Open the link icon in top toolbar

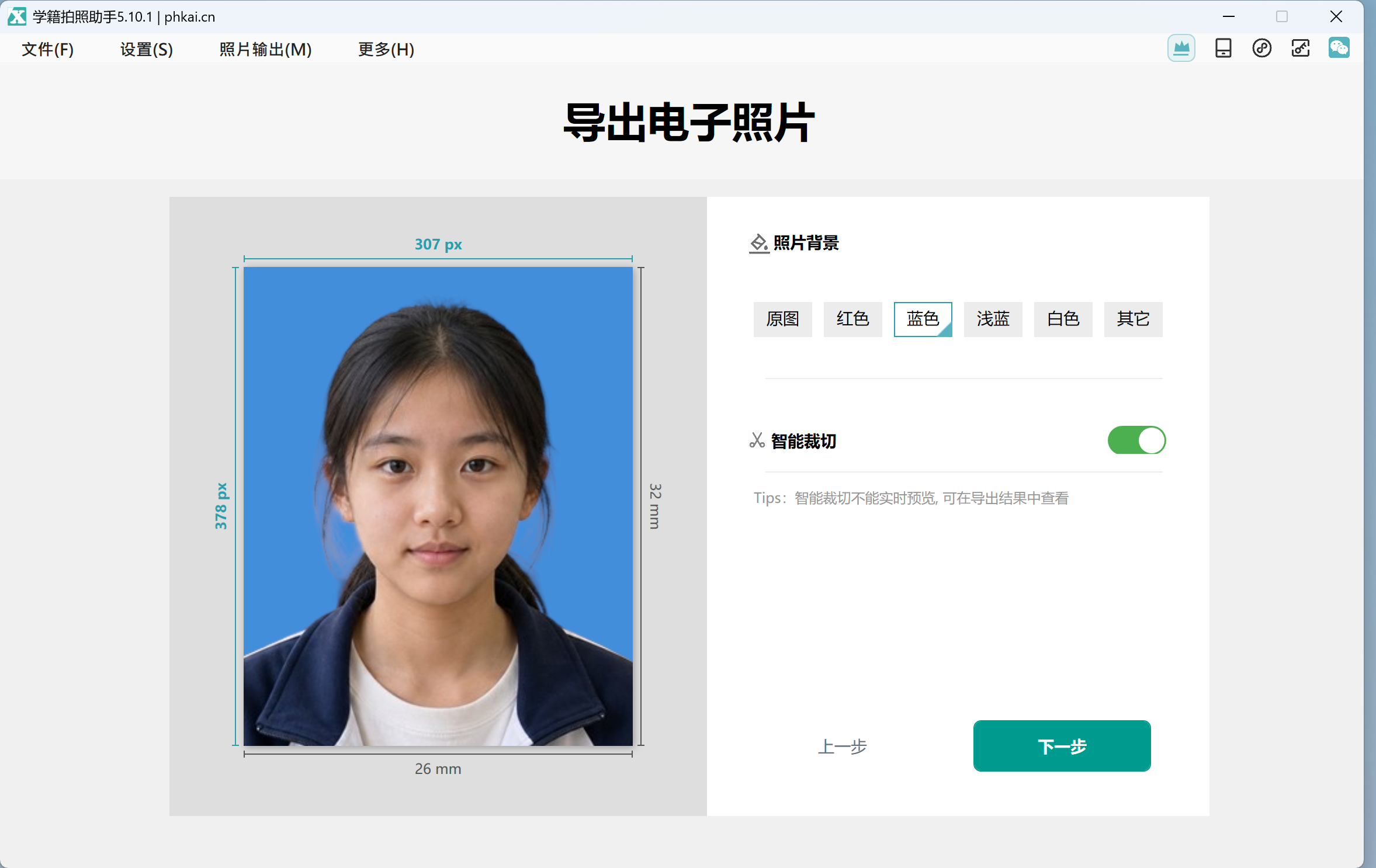tap(1261, 48)
